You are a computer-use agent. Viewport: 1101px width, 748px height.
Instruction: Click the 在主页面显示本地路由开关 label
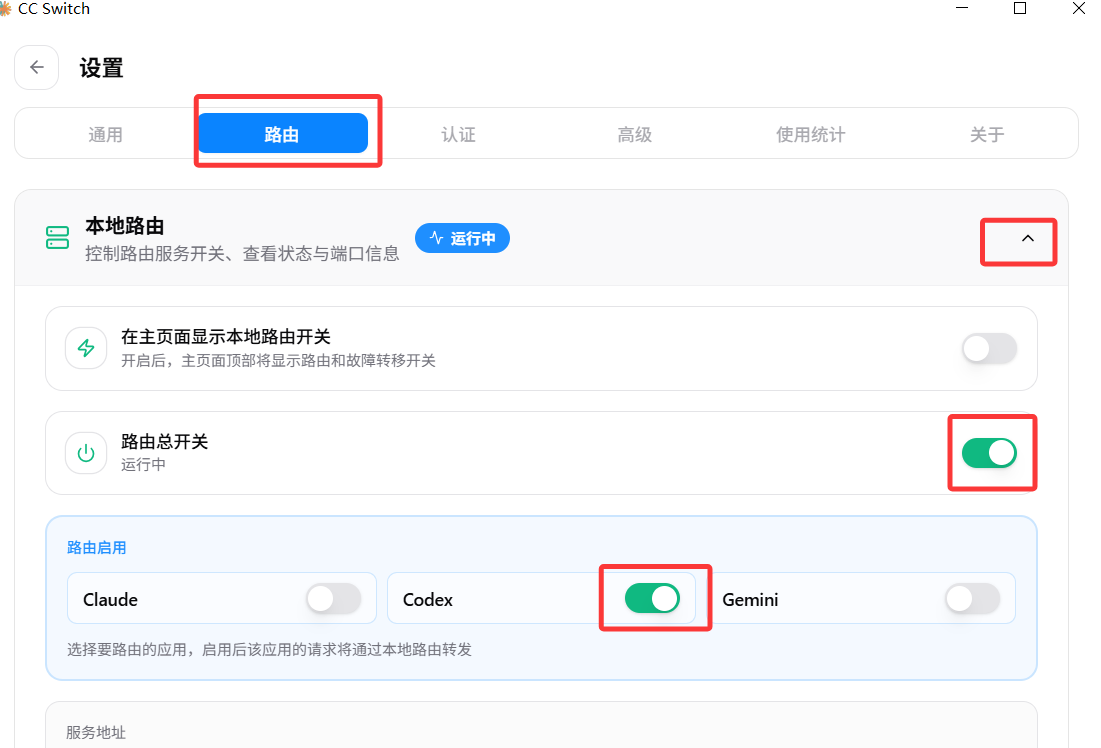click(x=225, y=337)
